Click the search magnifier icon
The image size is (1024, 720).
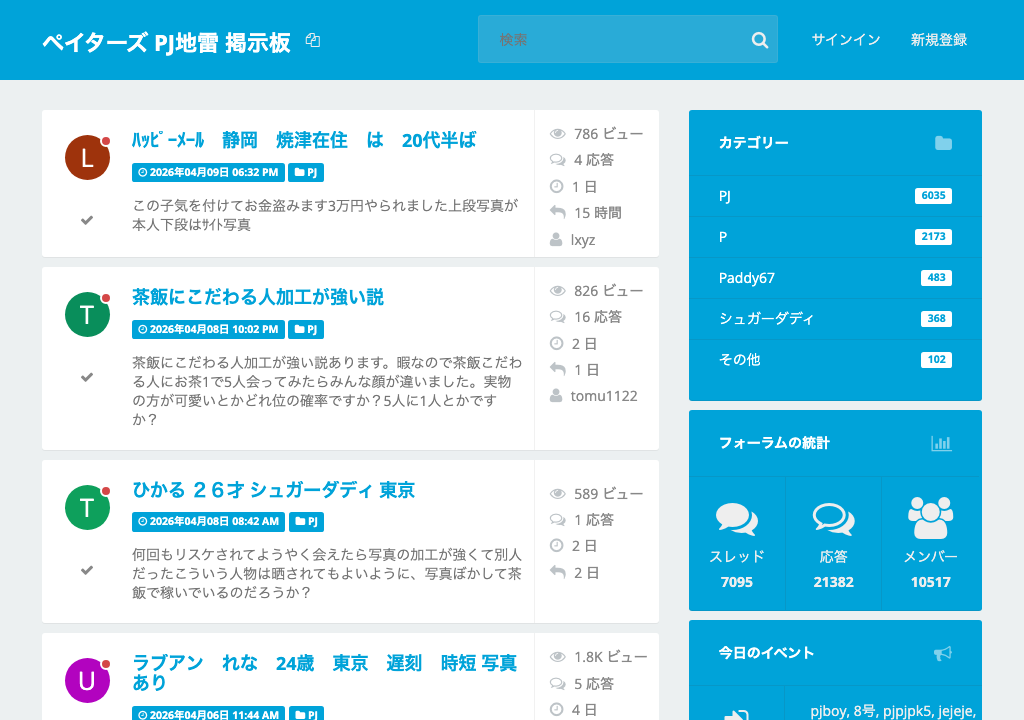(759, 39)
